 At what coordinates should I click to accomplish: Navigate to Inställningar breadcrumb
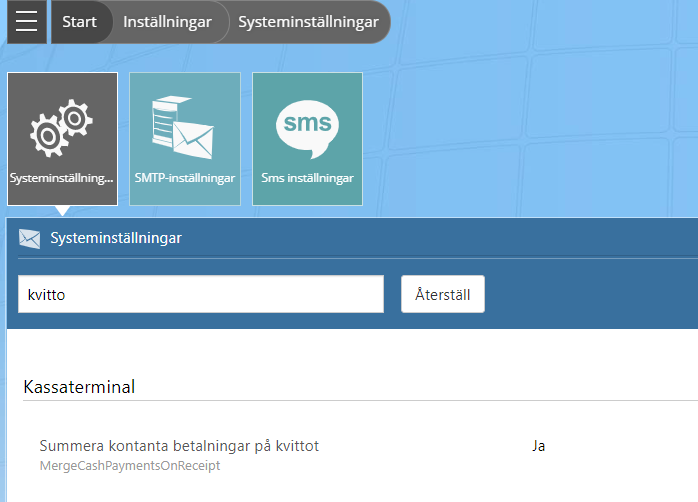(167, 22)
